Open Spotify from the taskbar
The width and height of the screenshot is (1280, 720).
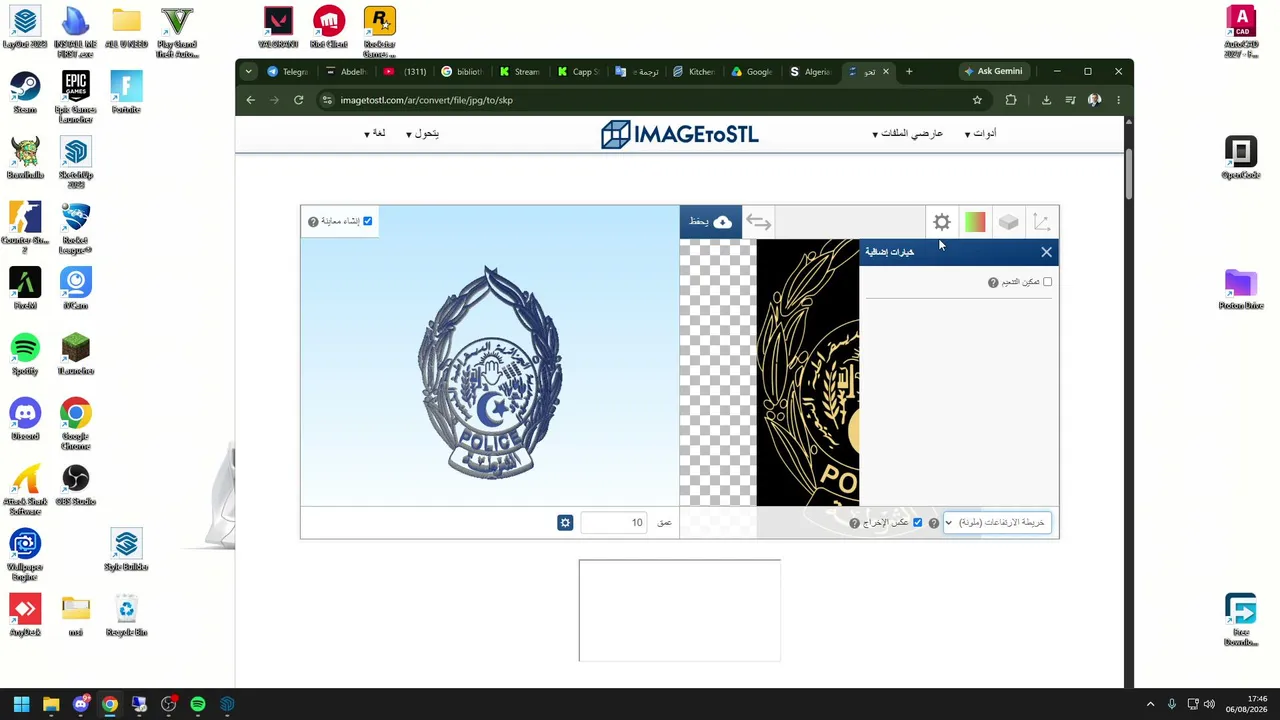198,704
